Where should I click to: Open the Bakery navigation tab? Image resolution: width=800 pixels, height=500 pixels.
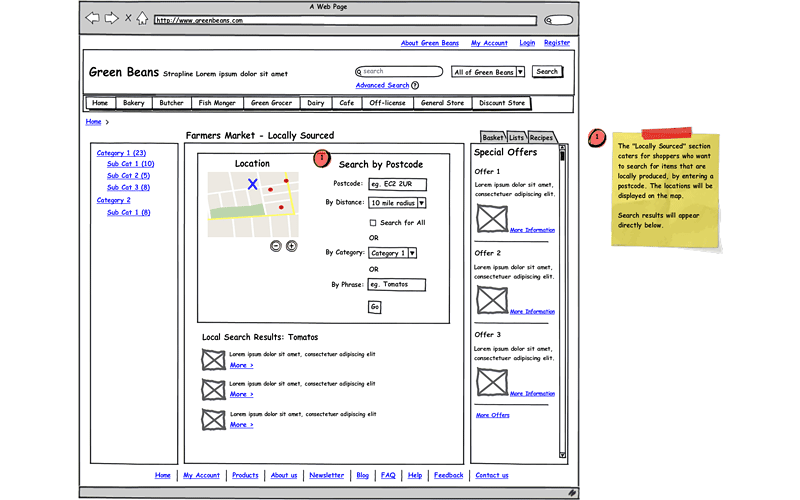(x=133, y=103)
